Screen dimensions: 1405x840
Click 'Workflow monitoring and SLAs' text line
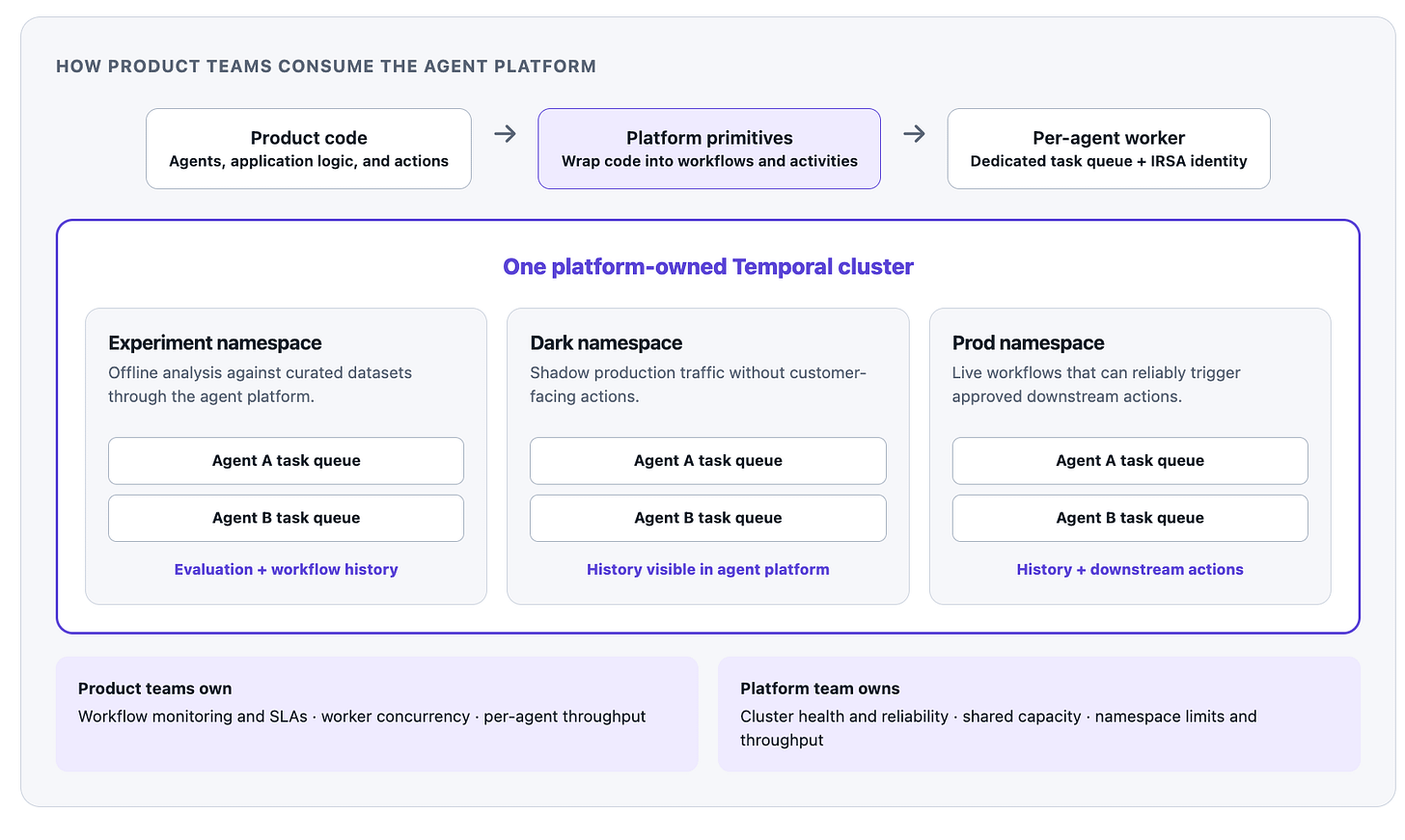click(x=362, y=717)
